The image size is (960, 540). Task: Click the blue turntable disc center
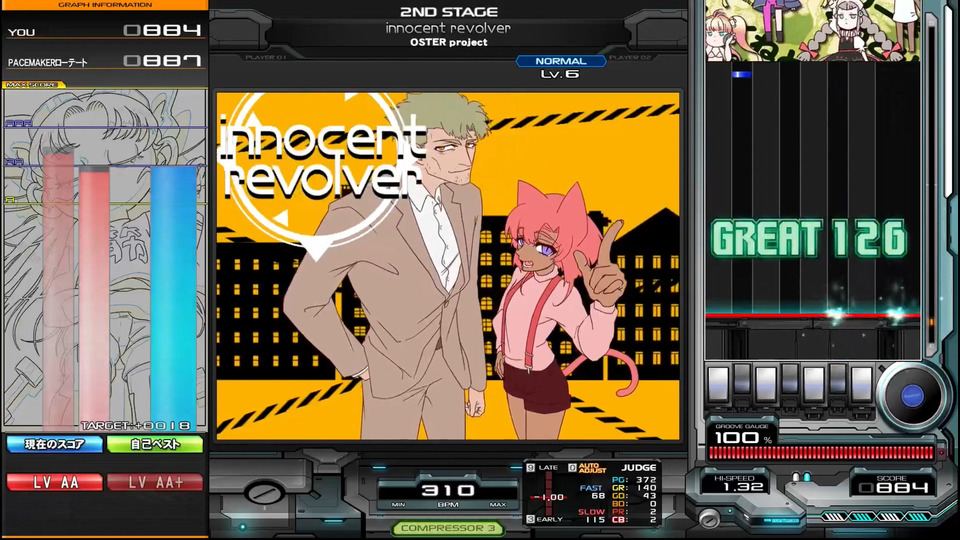(912, 396)
